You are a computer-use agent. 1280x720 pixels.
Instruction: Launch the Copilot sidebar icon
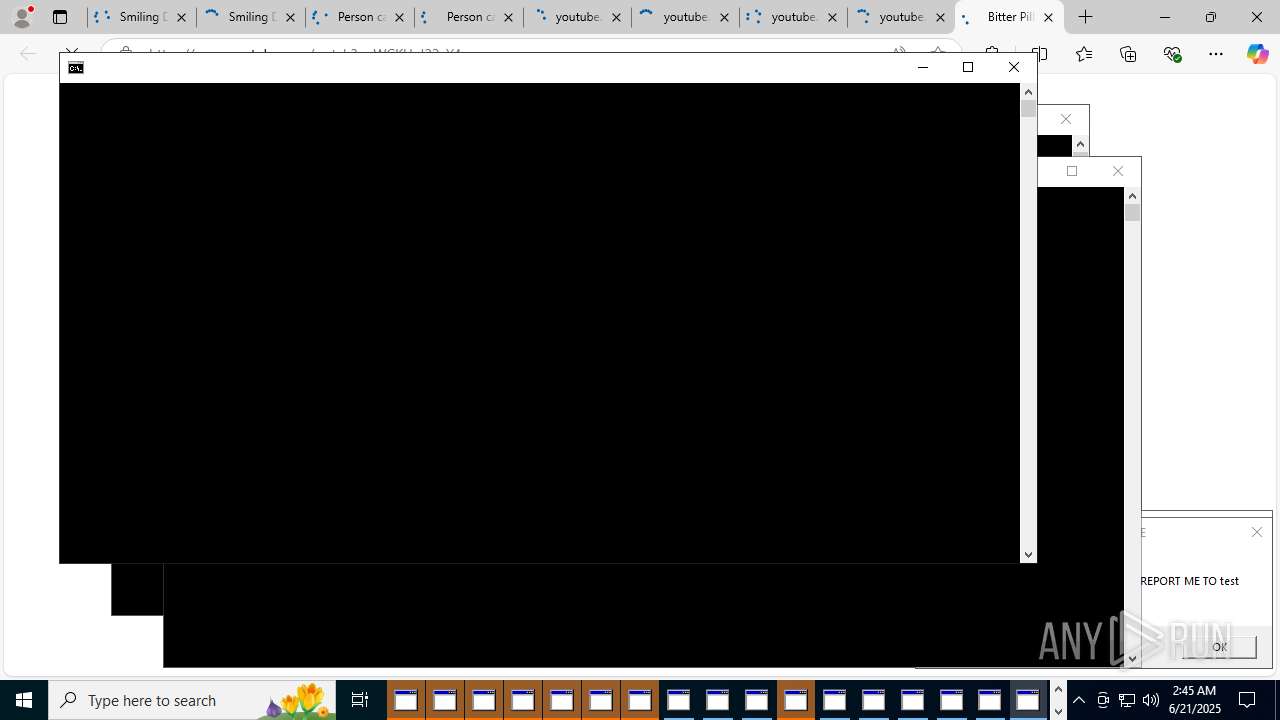click(1257, 54)
